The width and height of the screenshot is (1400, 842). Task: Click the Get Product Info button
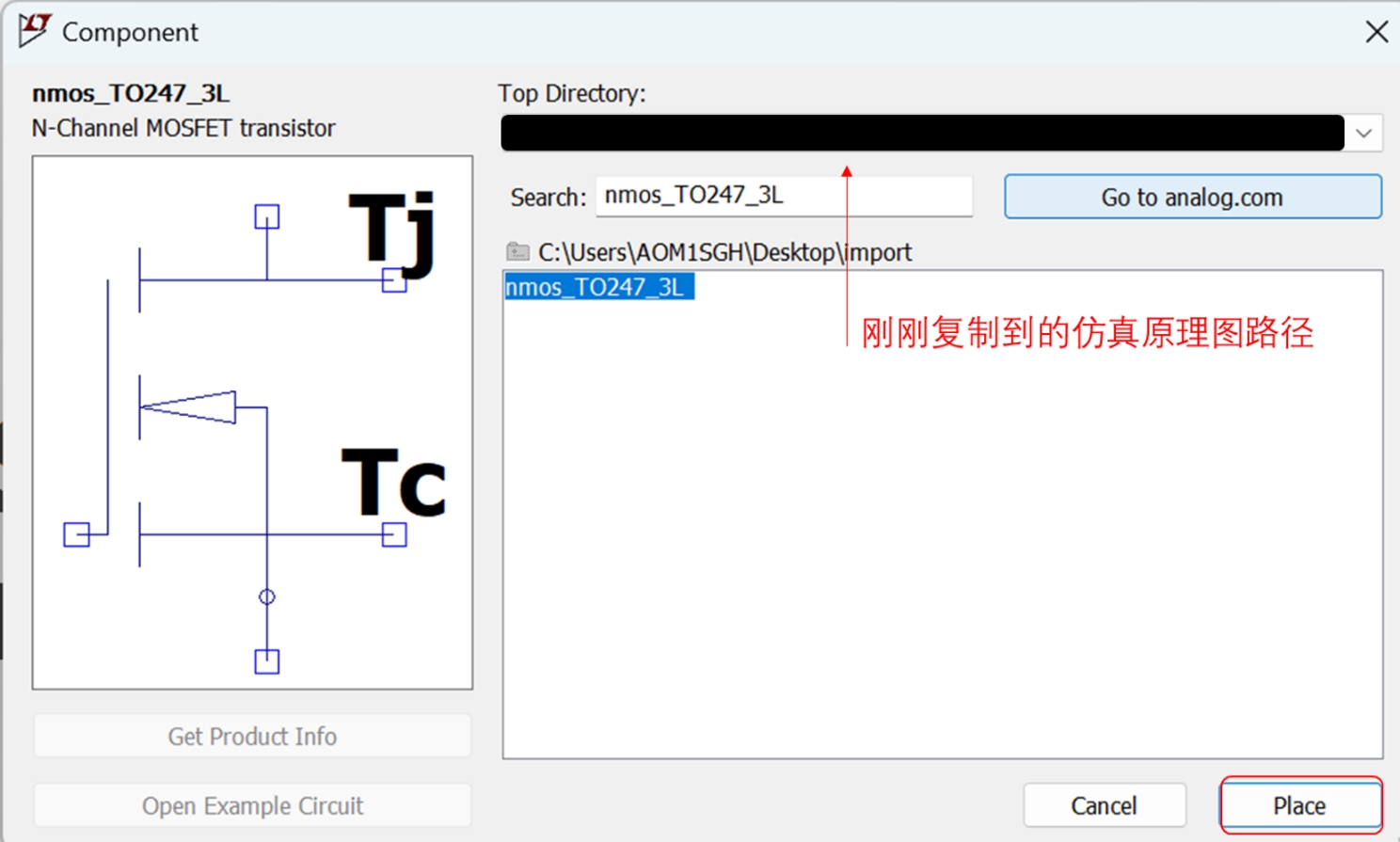click(252, 736)
